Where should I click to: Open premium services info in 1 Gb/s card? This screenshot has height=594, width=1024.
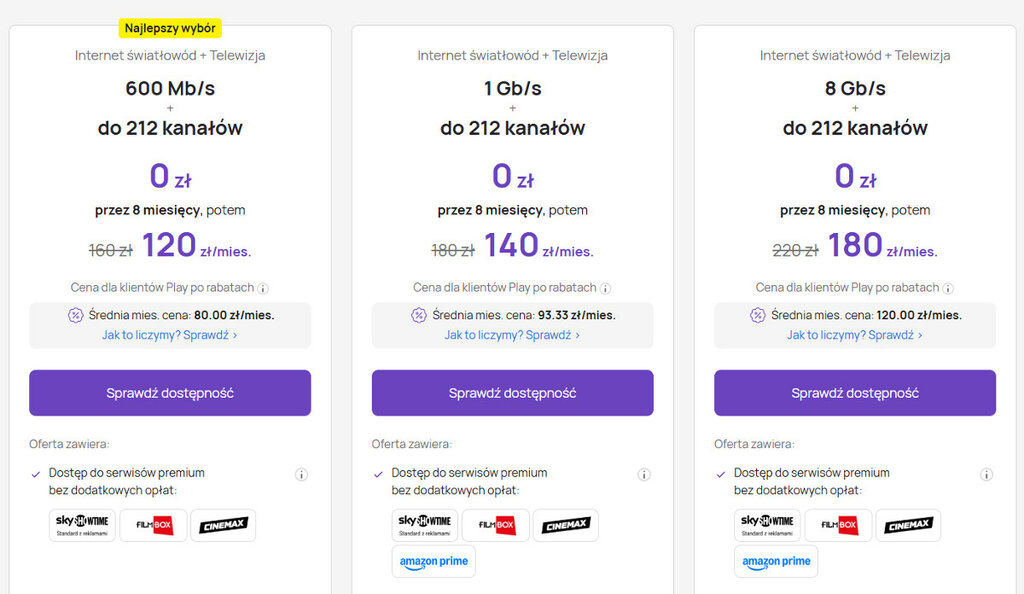[x=644, y=475]
